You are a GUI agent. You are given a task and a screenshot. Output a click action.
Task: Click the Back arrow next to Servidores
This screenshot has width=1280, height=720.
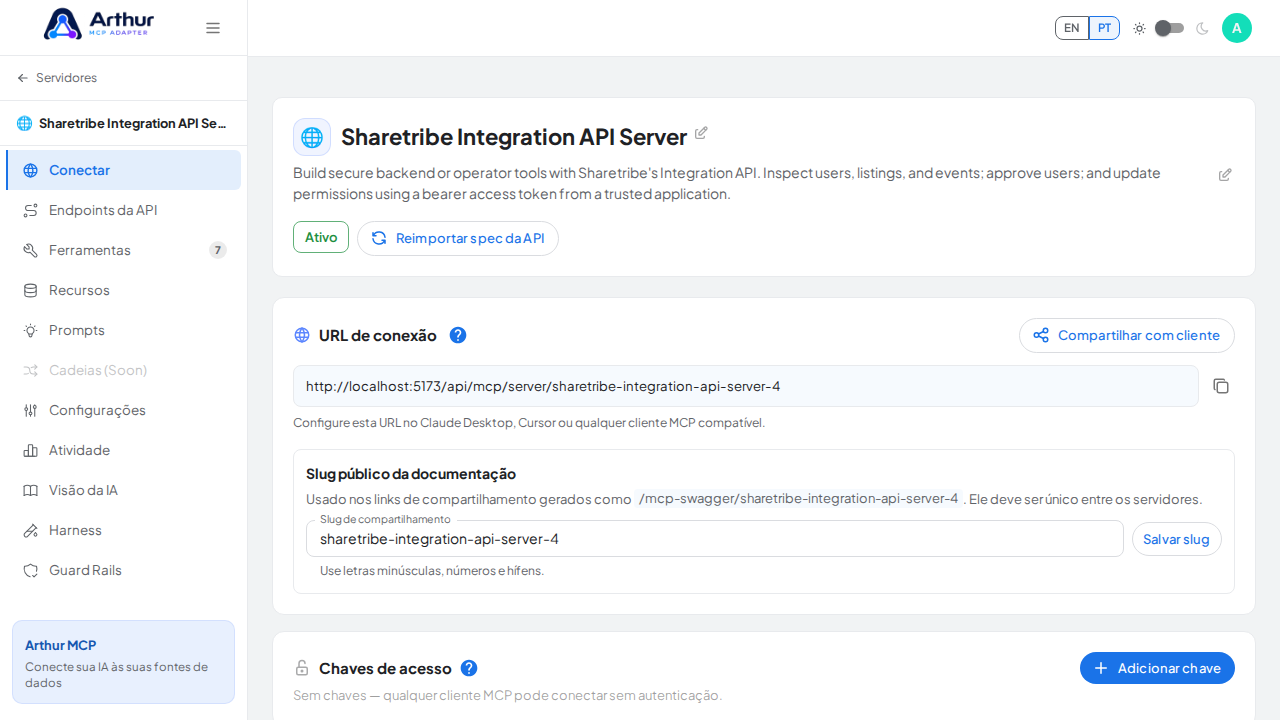click(x=23, y=78)
